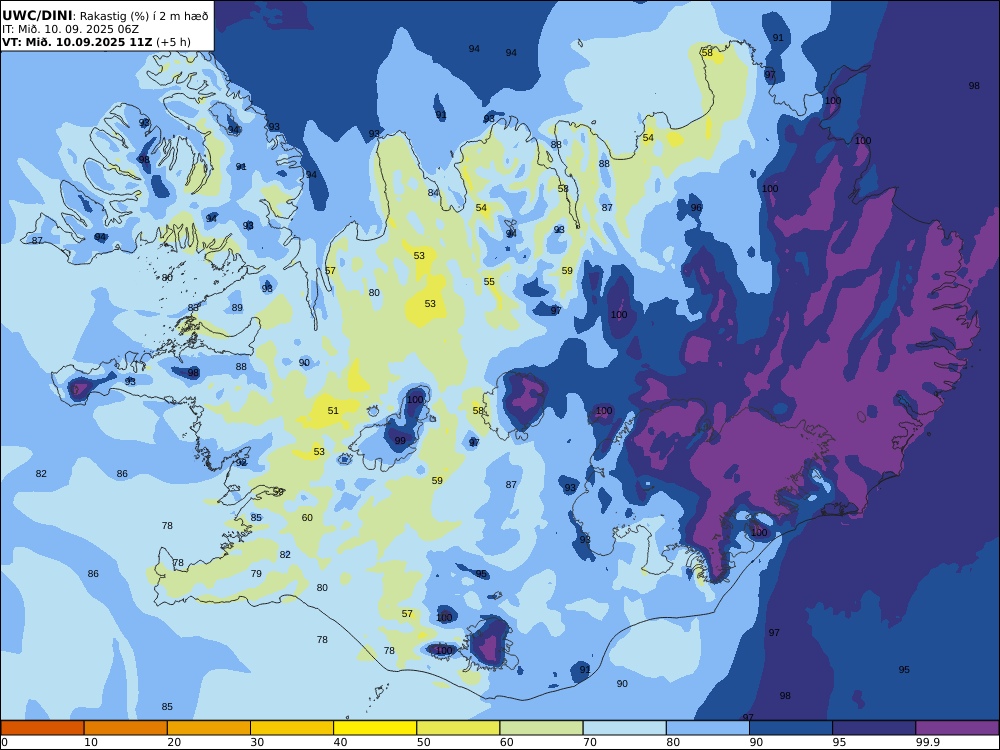Click the 'IT: Mið. 10. 09. 2025 06Z' line

click(70, 29)
